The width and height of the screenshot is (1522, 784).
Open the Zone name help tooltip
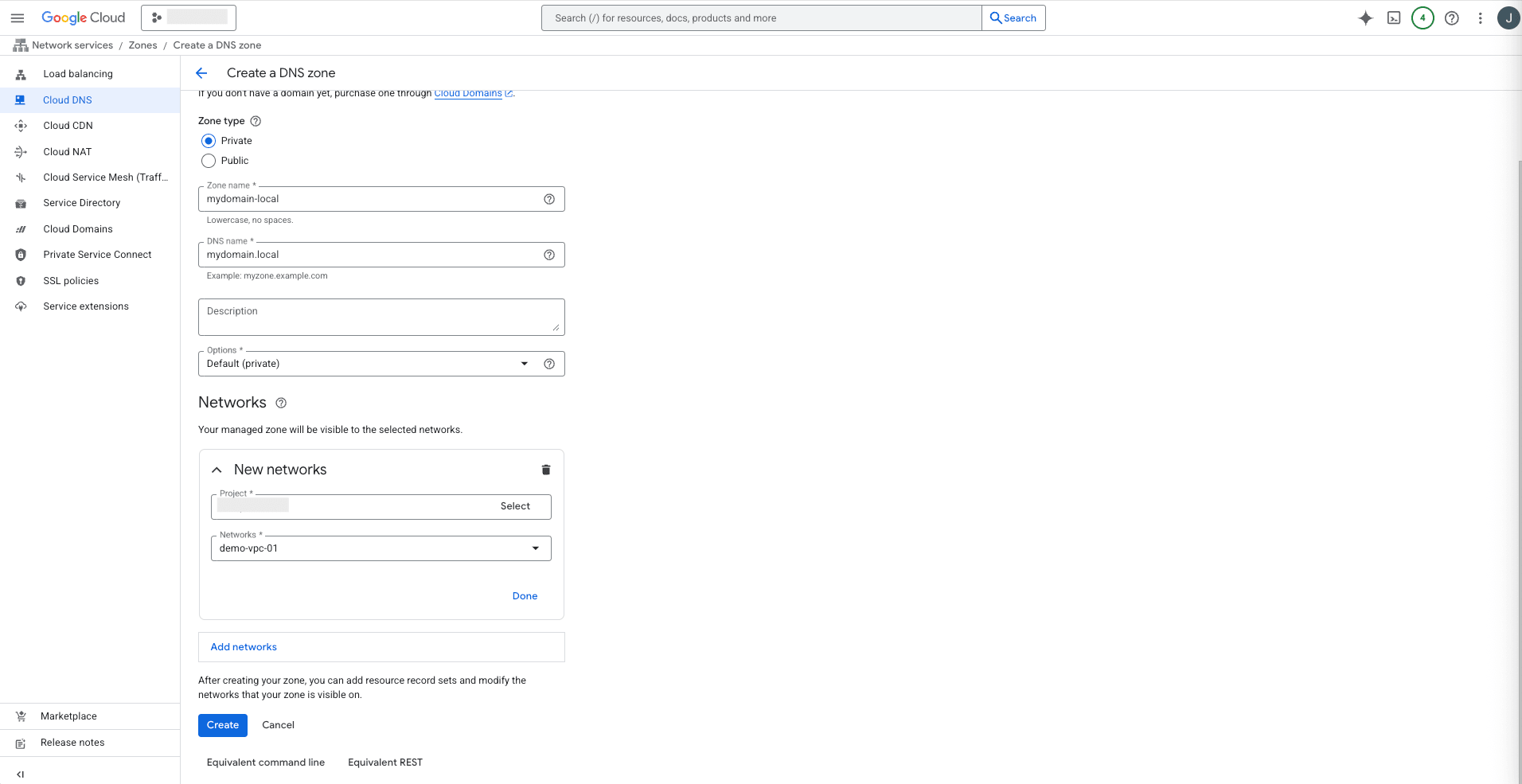(x=548, y=198)
